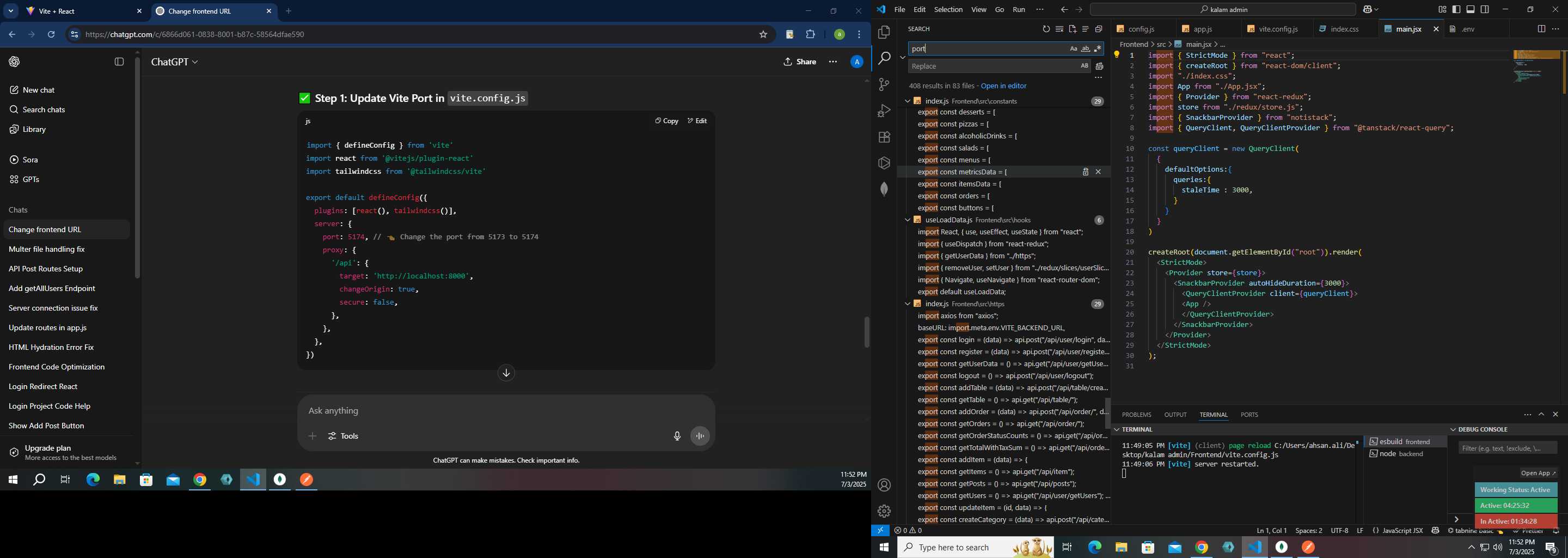1568x558 pixels.
Task: Open Chrome from the left taskbar
Action: point(200,480)
